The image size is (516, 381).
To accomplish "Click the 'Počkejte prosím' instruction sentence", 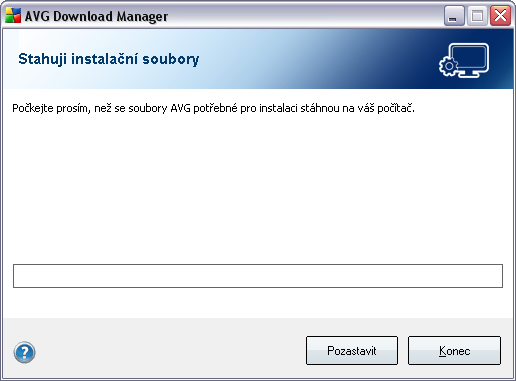I will [x=213, y=108].
